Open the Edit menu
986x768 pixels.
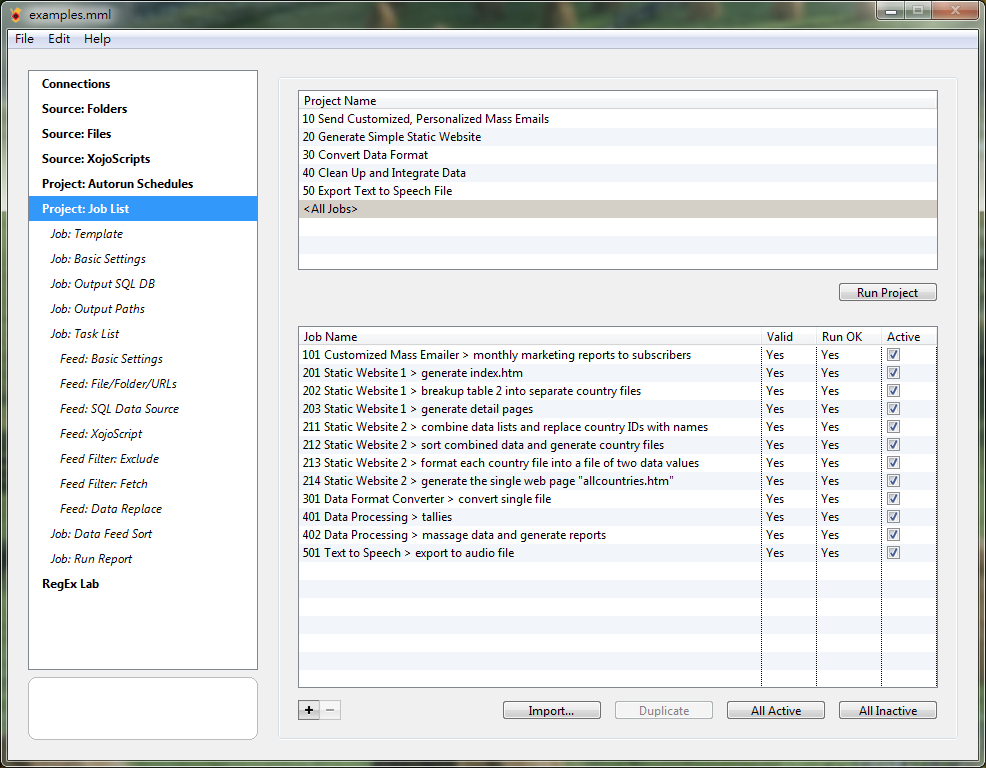coord(59,39)
